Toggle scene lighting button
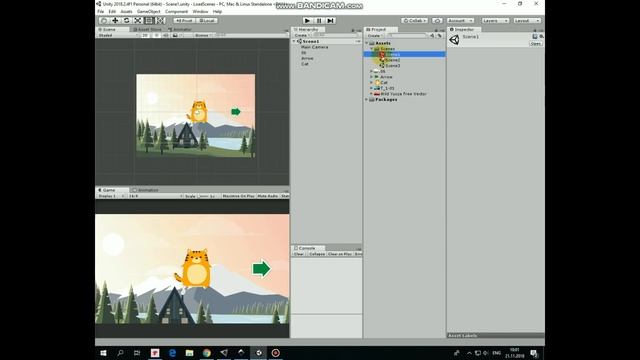This screenshot has width=640, height=360. pyautogui.click(x=157, y=36)
